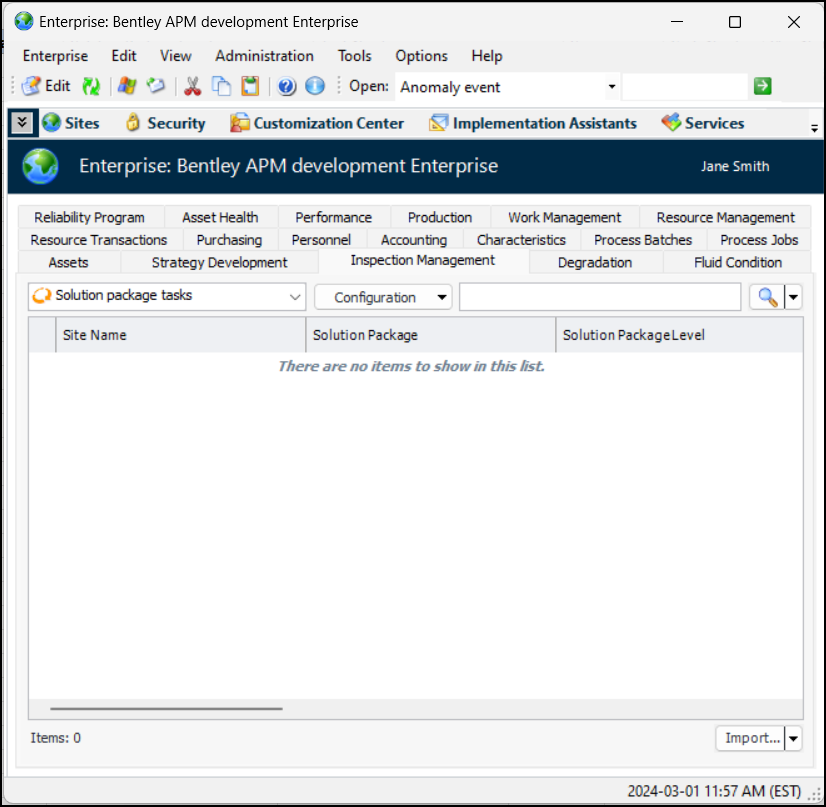
Task: Open the Security lock shortcut
Action: [x=165, y=123]
